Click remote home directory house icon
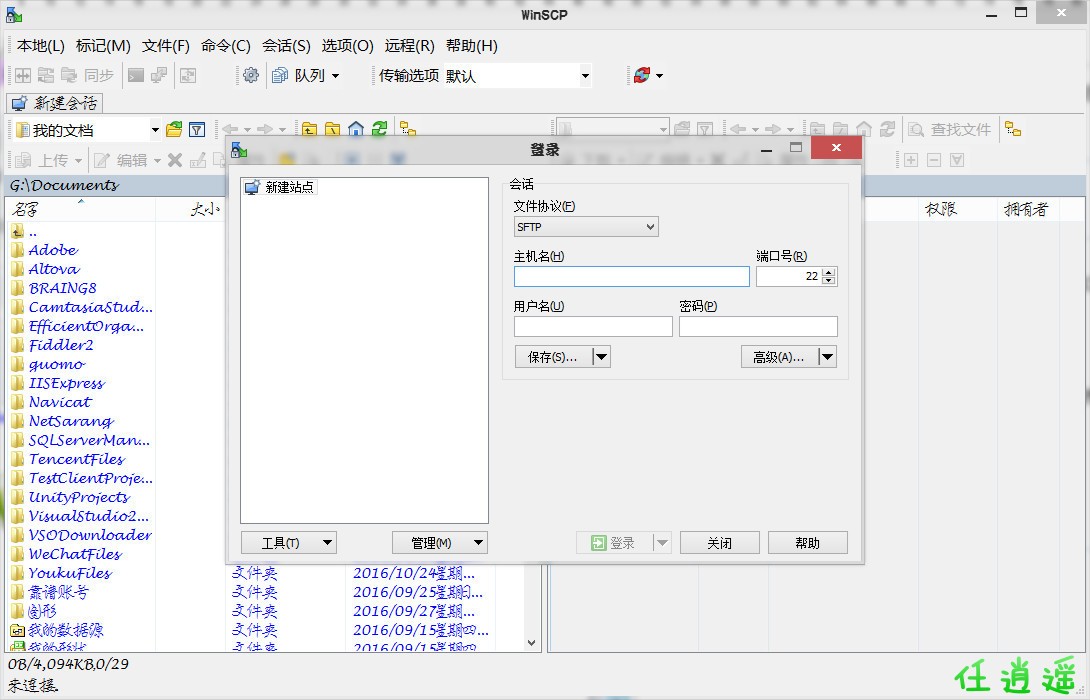 864,129
